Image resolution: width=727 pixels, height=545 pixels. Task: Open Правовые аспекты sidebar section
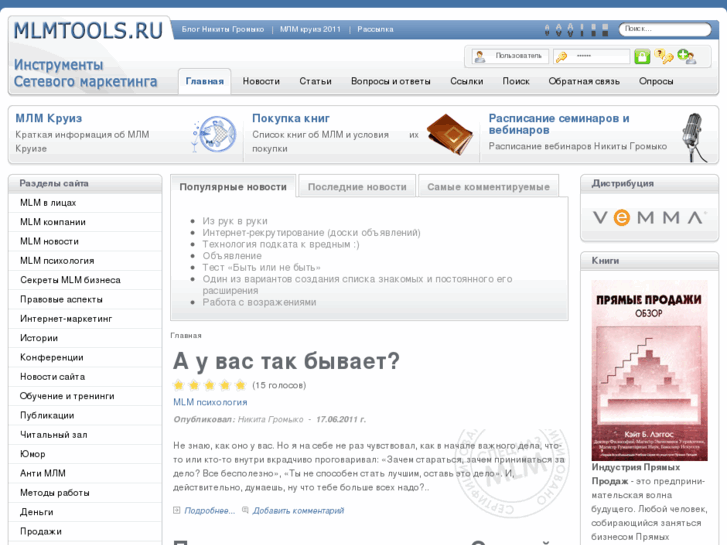85,300
